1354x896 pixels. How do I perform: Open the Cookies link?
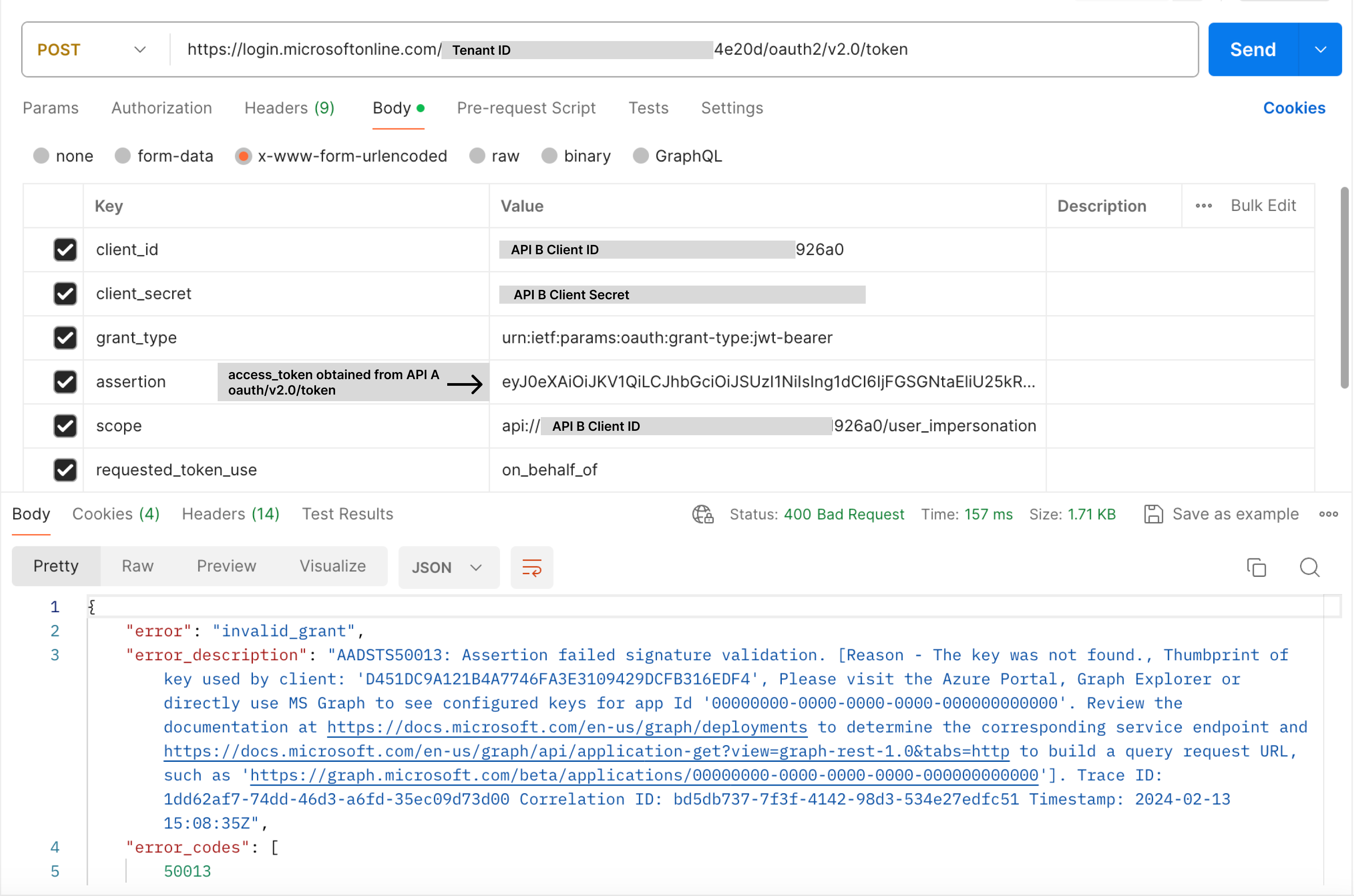tap(1294, 108)
